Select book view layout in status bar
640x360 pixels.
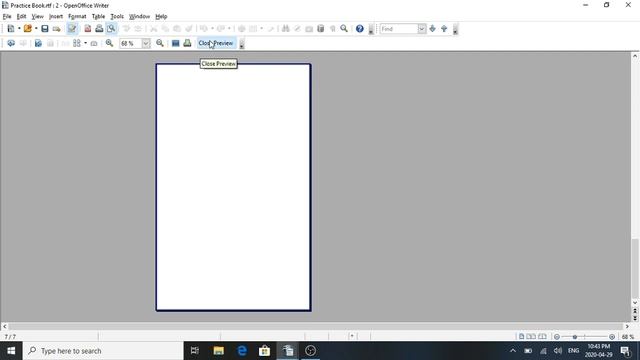click(x=542, y=337)
